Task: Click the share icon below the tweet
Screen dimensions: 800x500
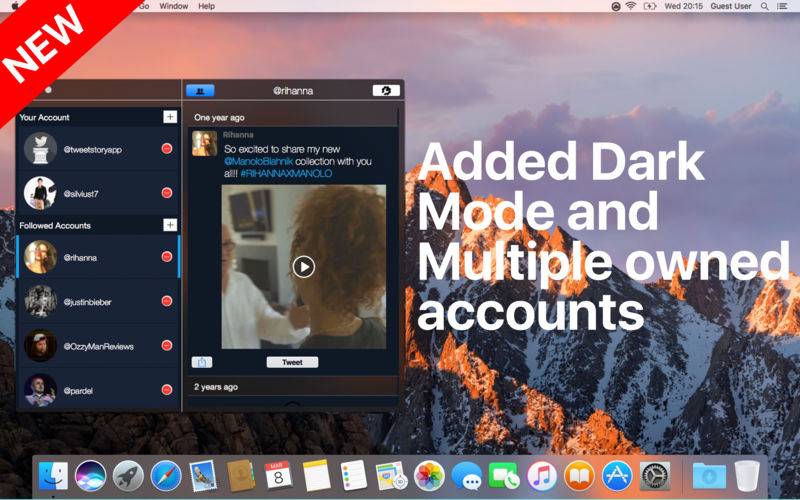Action: tap(202, 362)
